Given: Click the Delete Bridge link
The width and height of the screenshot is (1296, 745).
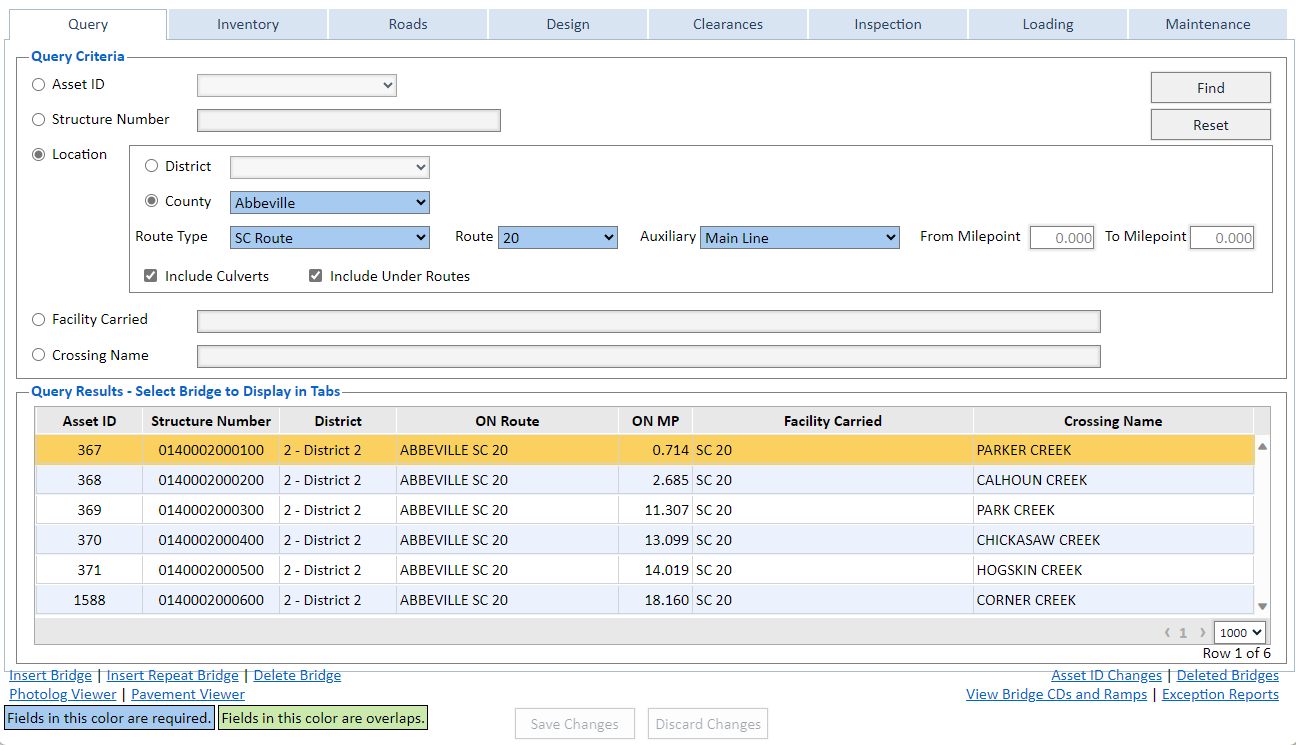Looking at the screenshot, I should [297, 676].
